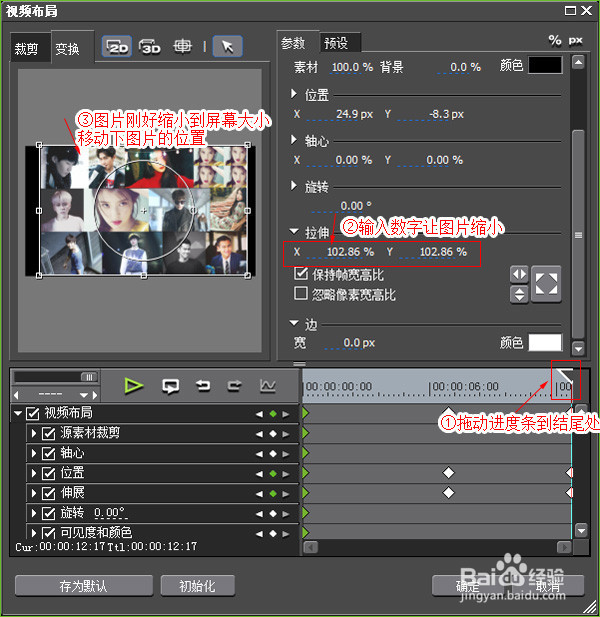Show the keyframe graph curve view
This screenshot has height=617, width=600.
(x=268, y=386)
